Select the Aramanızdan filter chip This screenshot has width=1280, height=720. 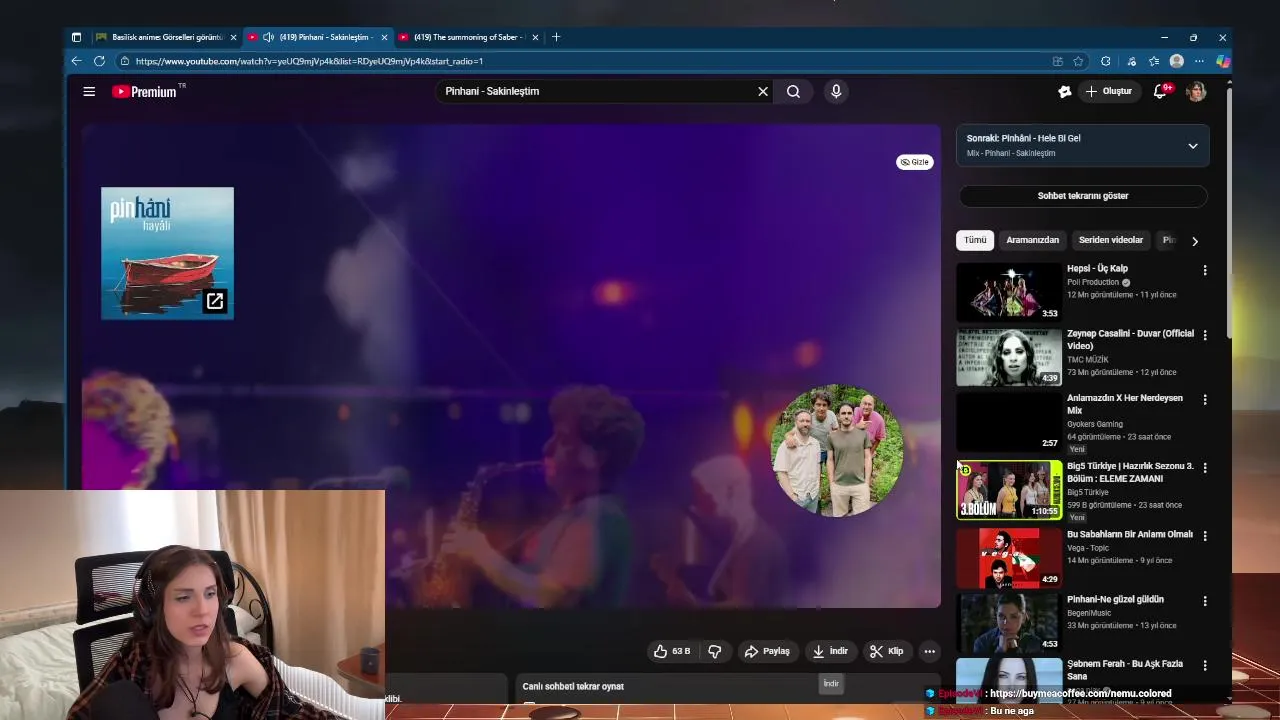point(1032,240)
